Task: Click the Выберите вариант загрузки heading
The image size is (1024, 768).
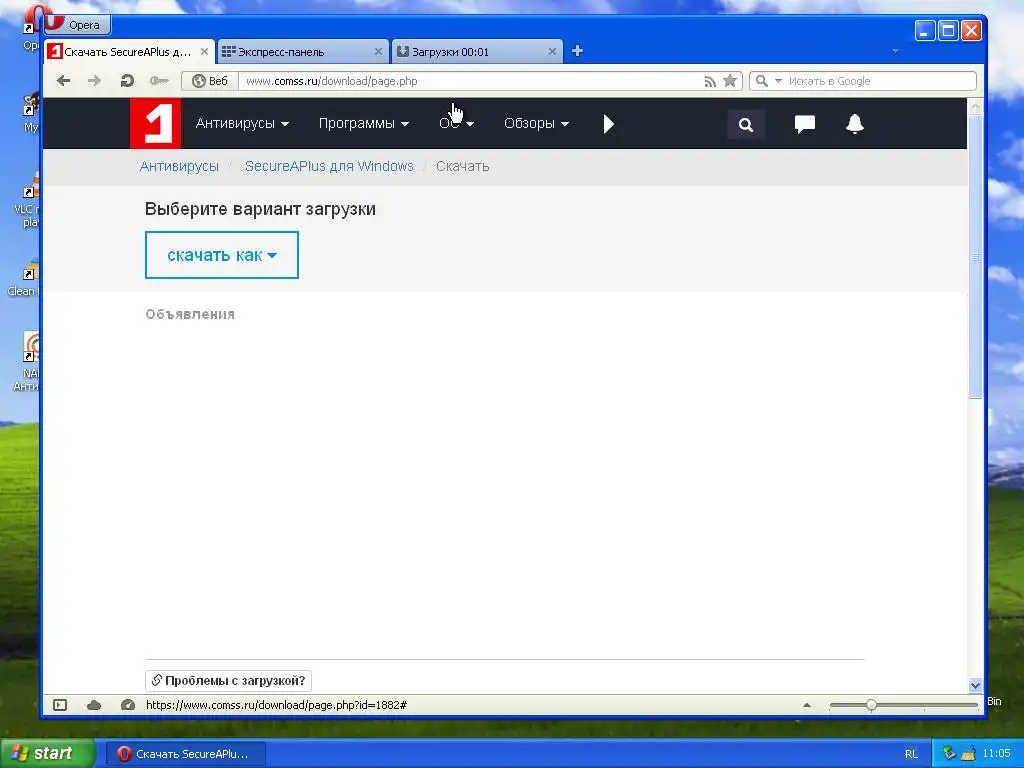Action: coord(260,209)
